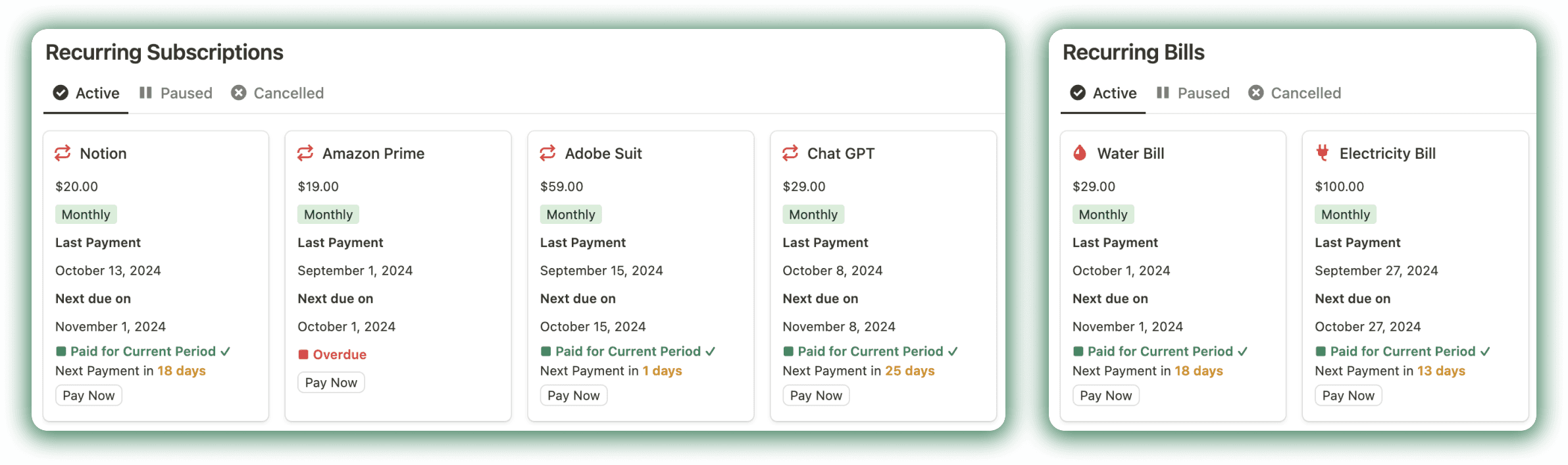This screenshot has height=465, width=1568.
Task: Click the green paid square on Chat GPT card
Action: click(x=788, y=351)
